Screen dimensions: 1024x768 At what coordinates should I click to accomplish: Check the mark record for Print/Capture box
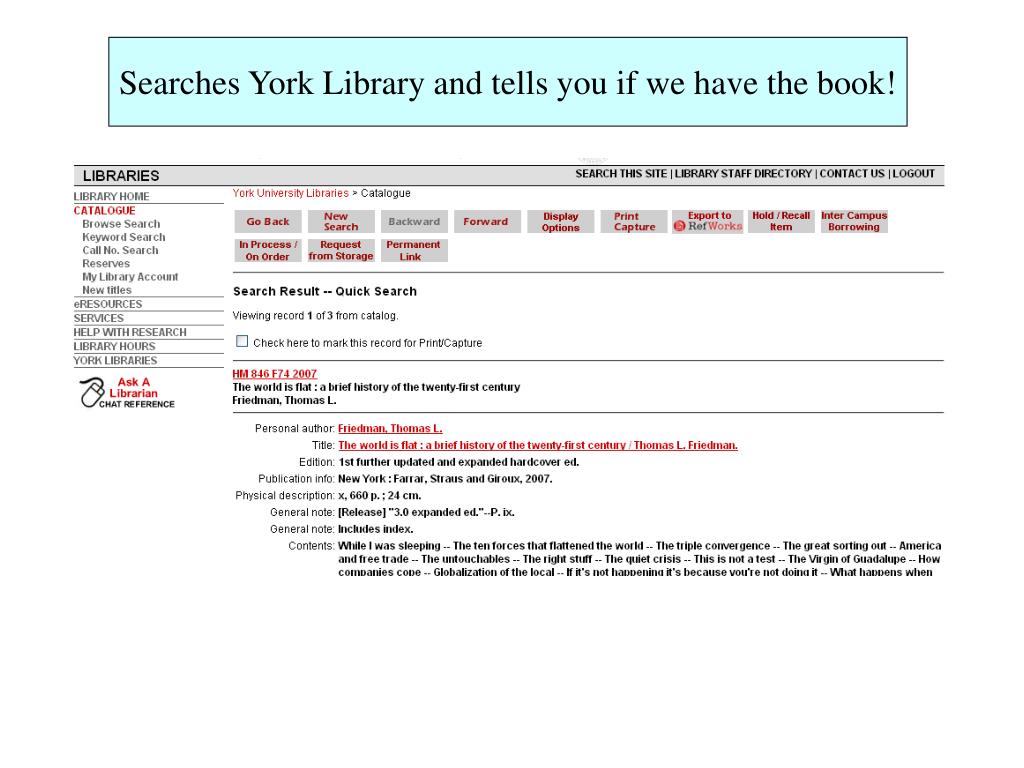coord(242,342)
